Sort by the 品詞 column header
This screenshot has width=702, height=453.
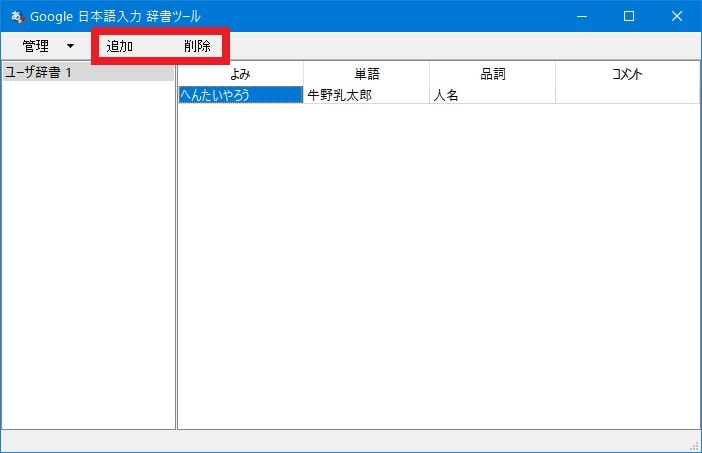(492, 74)
